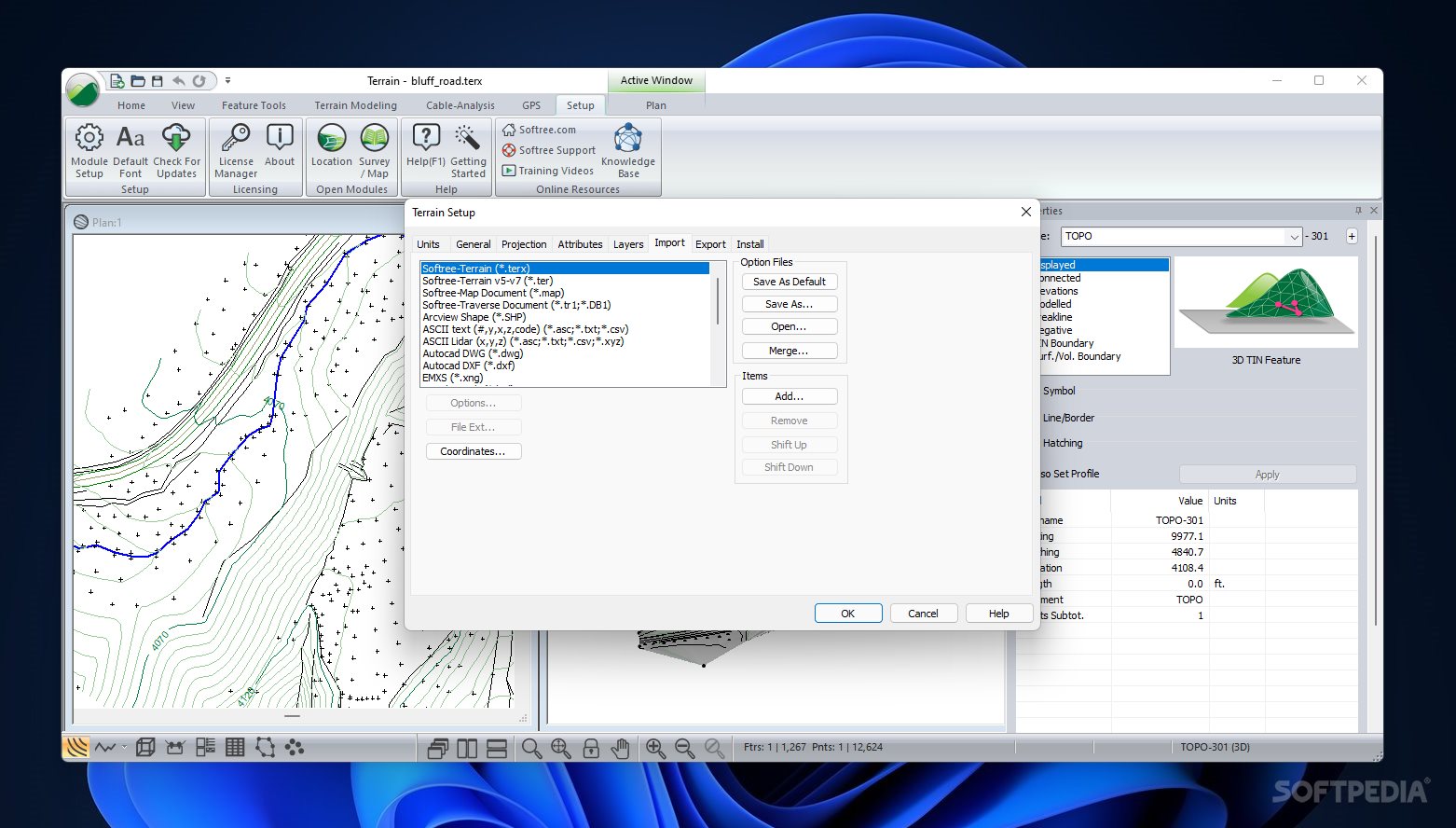Image resolution: width=1456 pixels, height=828 pixels.
Task: Click the Help button in Terrain Setup
Action: [999, 614]
